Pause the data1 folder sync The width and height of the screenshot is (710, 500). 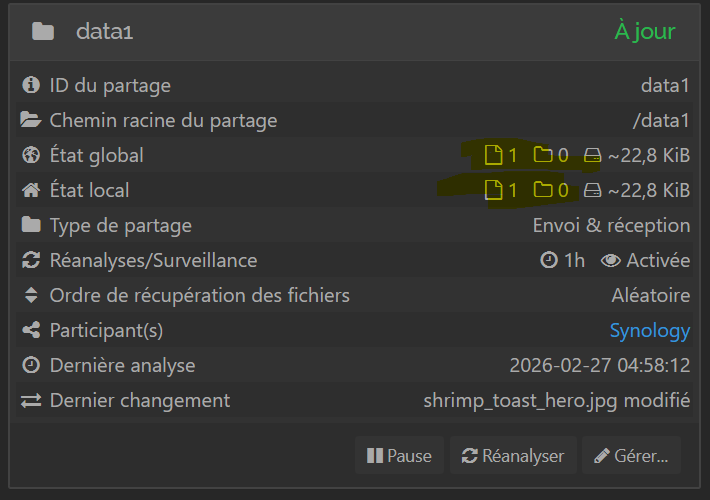(x=399, y=456)
